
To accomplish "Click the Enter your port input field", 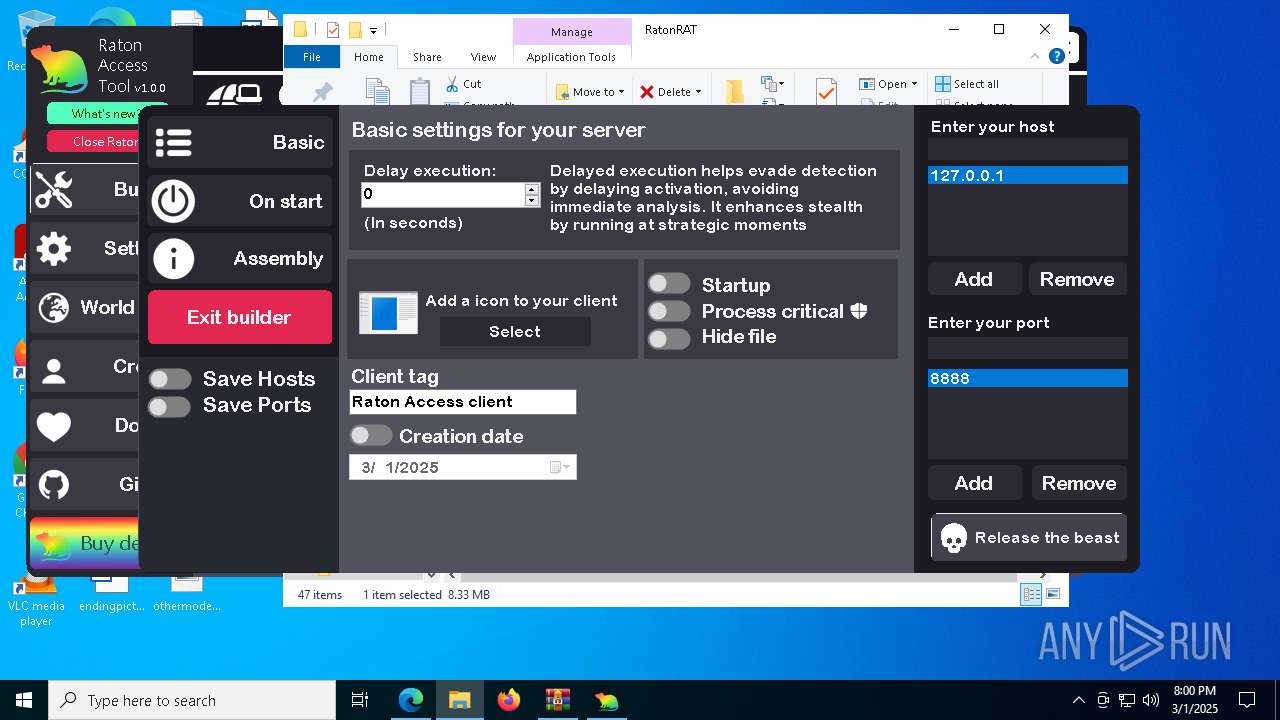I will [1028, 348].
